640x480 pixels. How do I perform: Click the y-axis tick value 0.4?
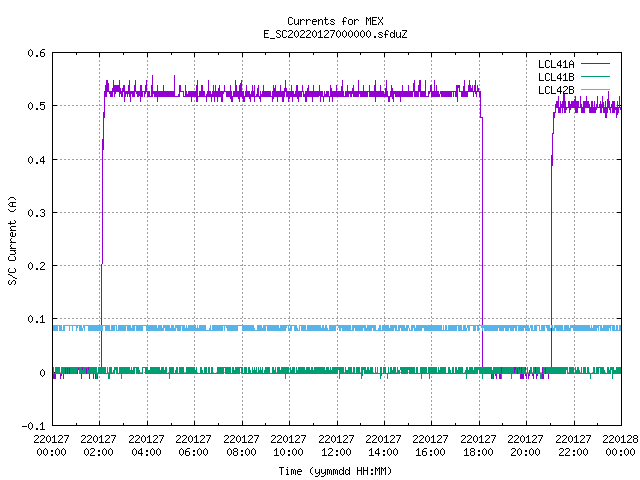[x=36, y=160]
